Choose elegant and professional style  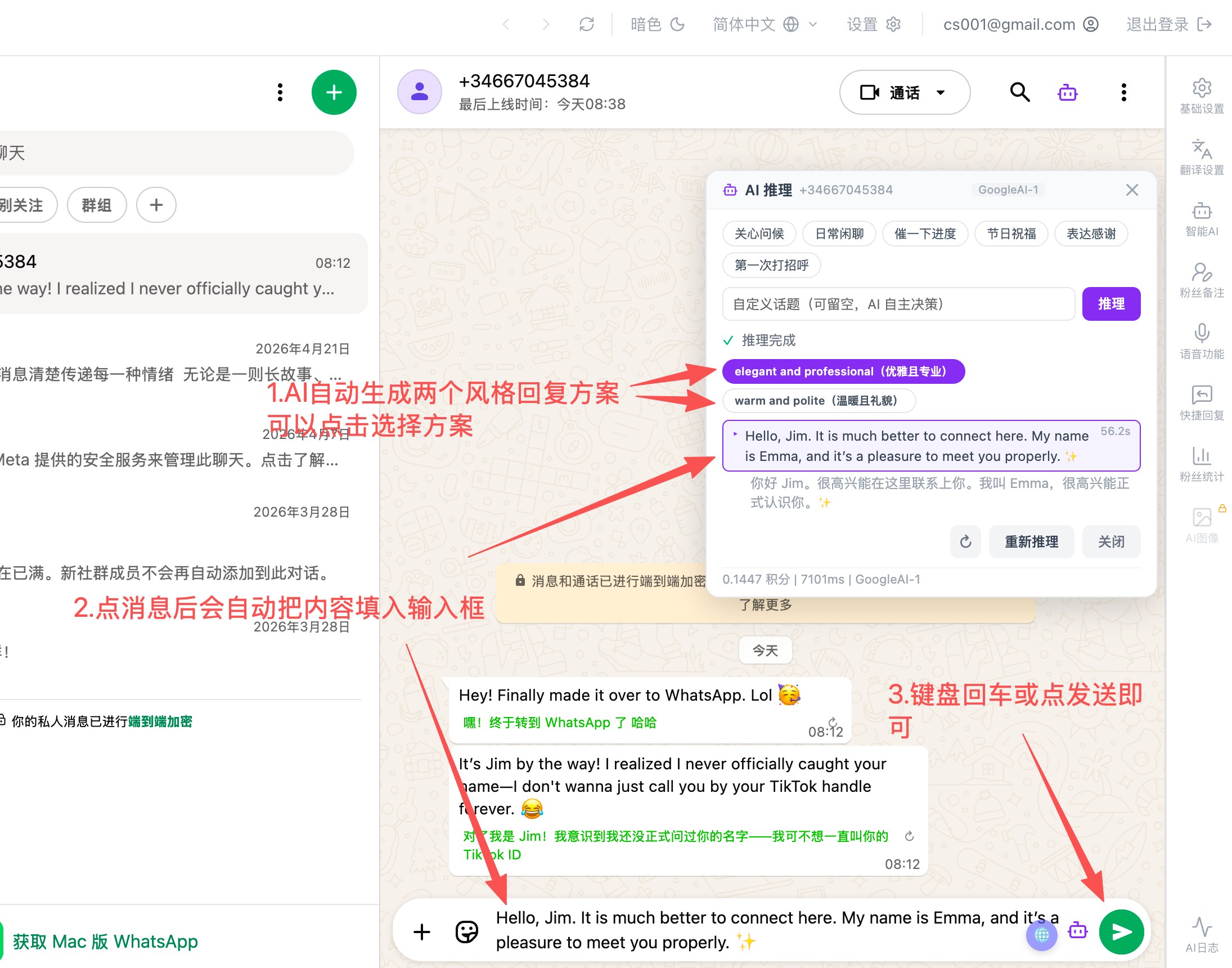click(843, 371)
